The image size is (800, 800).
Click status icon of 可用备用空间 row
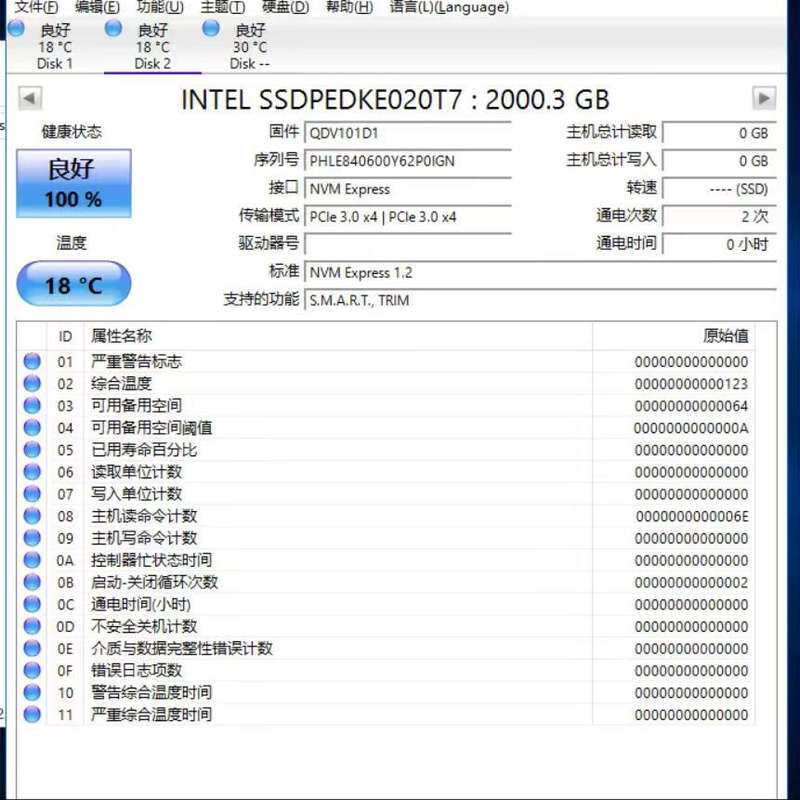[32, 405]
